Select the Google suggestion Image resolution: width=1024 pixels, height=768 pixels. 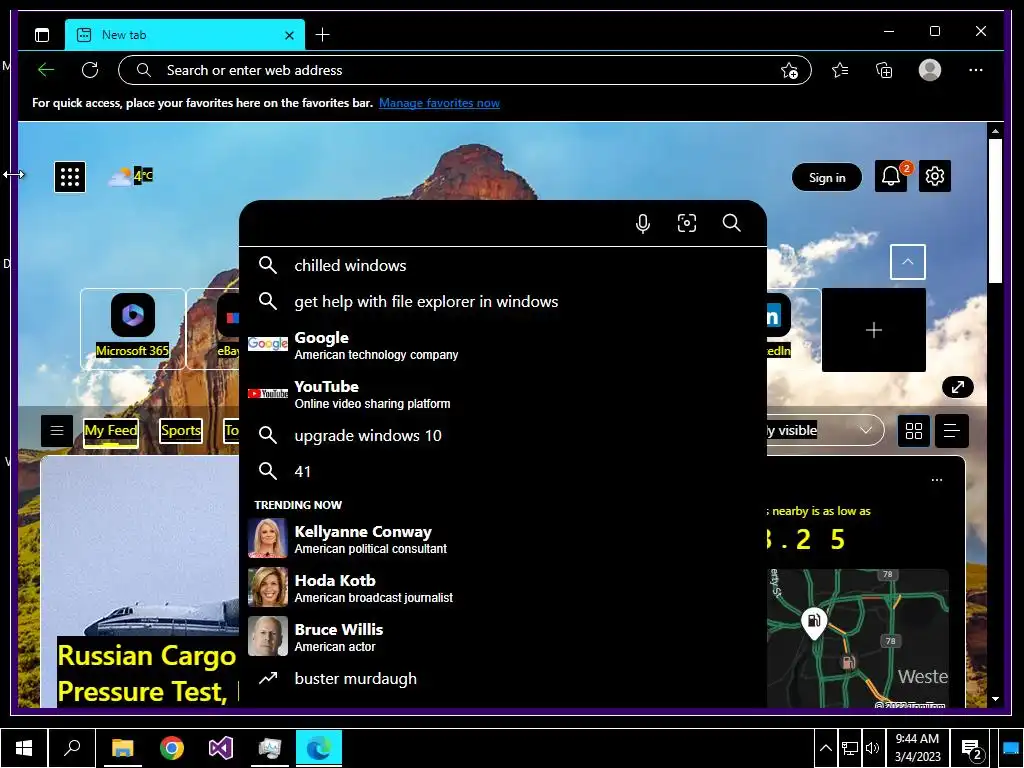click(503, 345)
